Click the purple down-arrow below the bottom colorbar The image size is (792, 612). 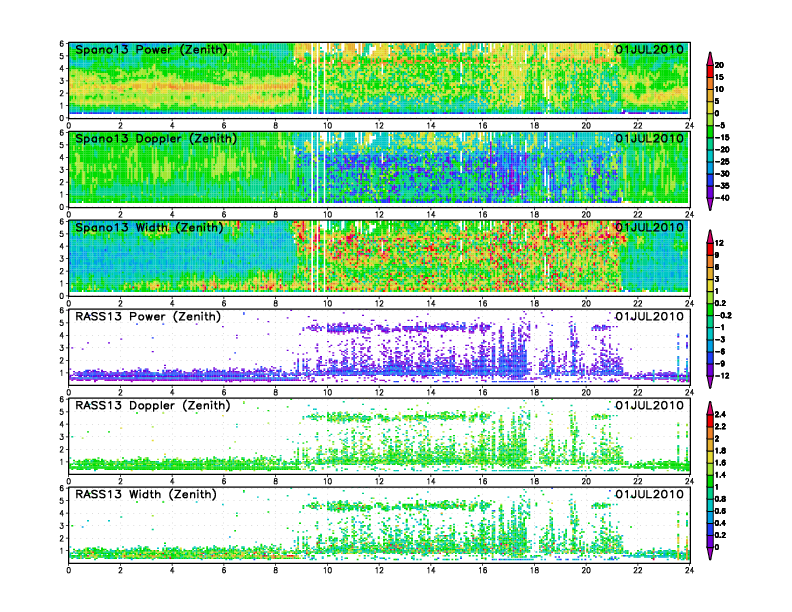[709, 554]
